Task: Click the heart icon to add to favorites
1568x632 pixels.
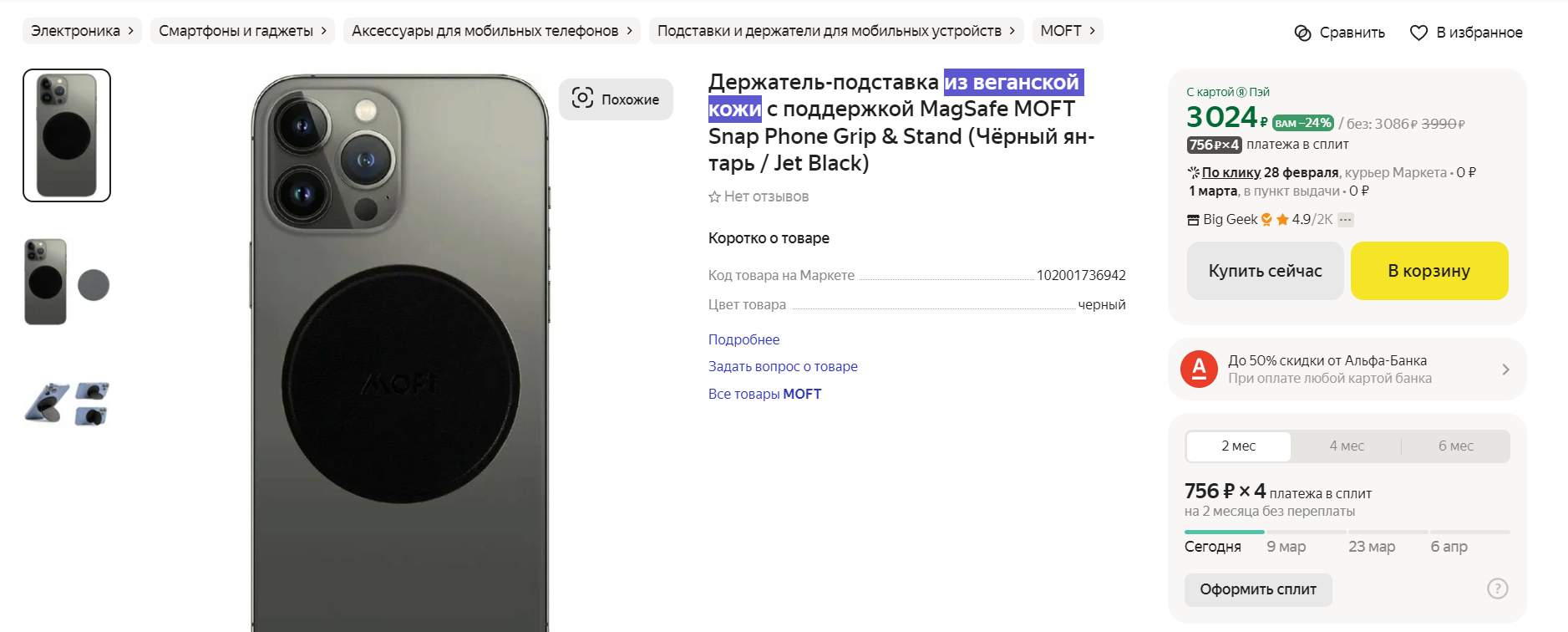Action: (1418, 33)
